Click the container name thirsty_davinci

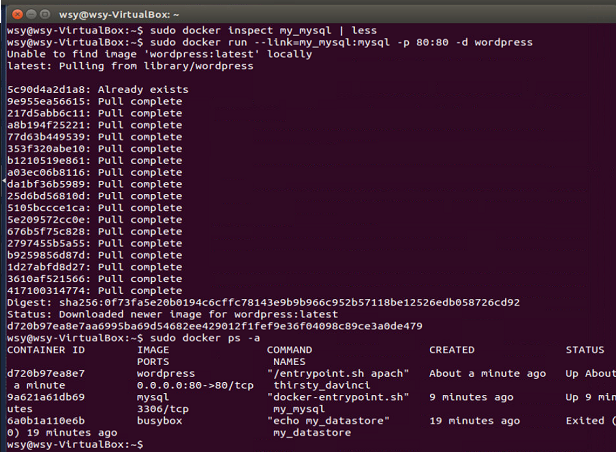click(322, 385)
